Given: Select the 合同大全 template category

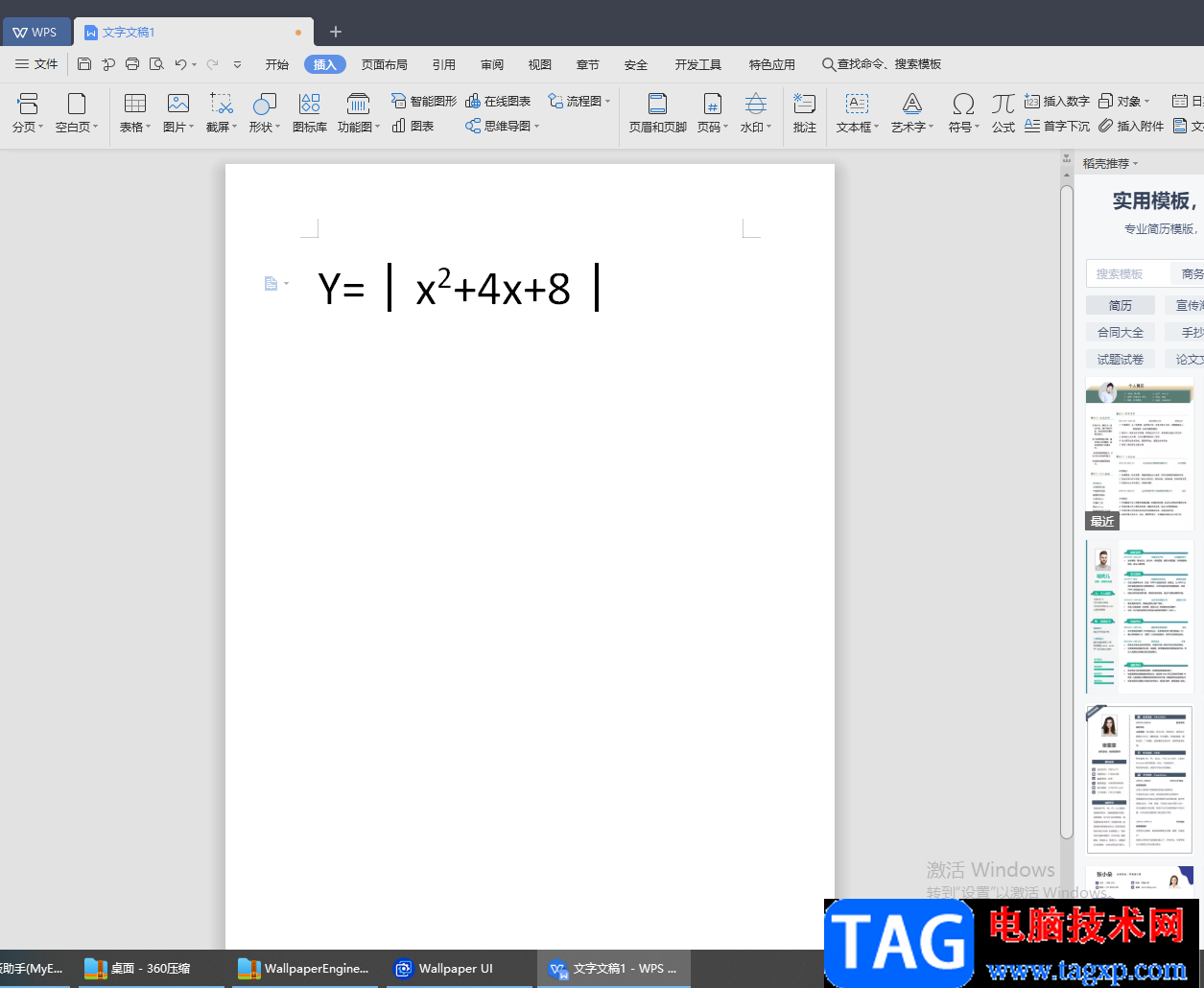Looking at the screenshot, I should click(x=1121, y=332).
